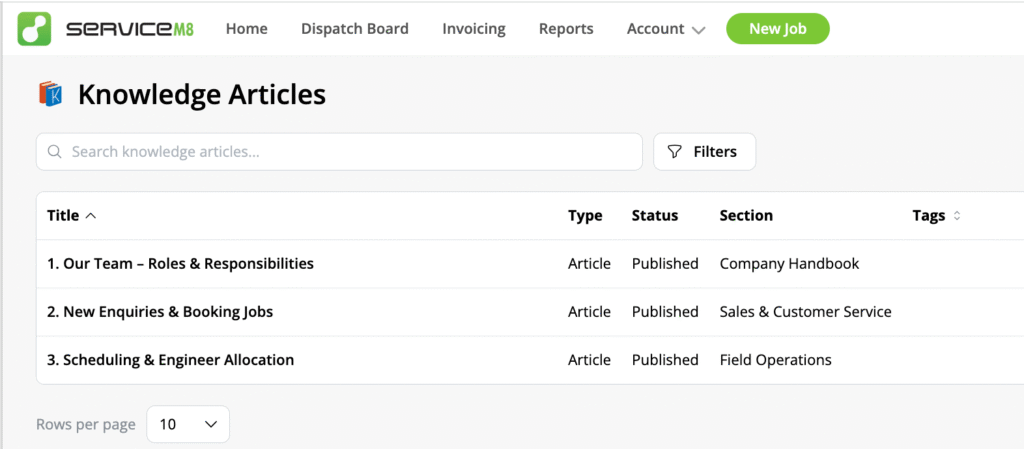Click Published status of Scheduling row
This screenshot has width=1024, height=449.
pos(665,360)
